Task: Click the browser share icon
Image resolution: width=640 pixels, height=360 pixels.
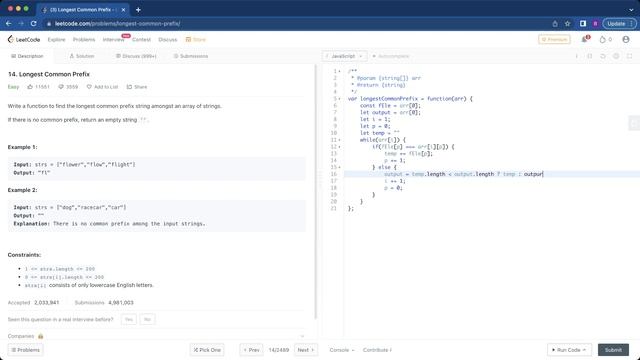Action: (555, 24)
